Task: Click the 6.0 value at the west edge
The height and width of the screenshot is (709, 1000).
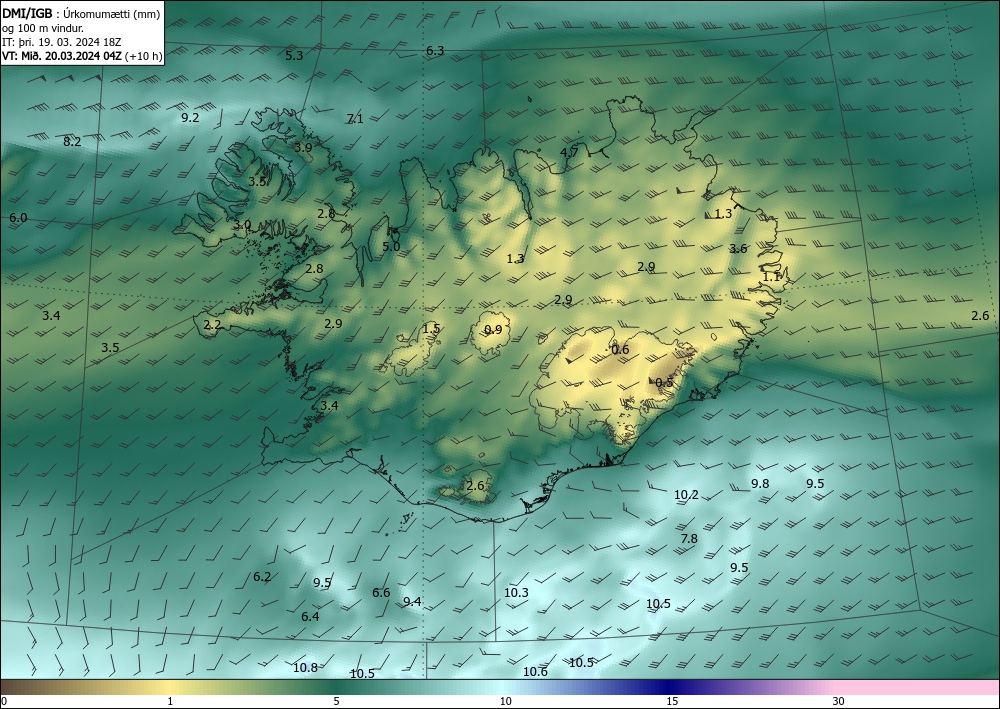Action: (x=18, y=217)
